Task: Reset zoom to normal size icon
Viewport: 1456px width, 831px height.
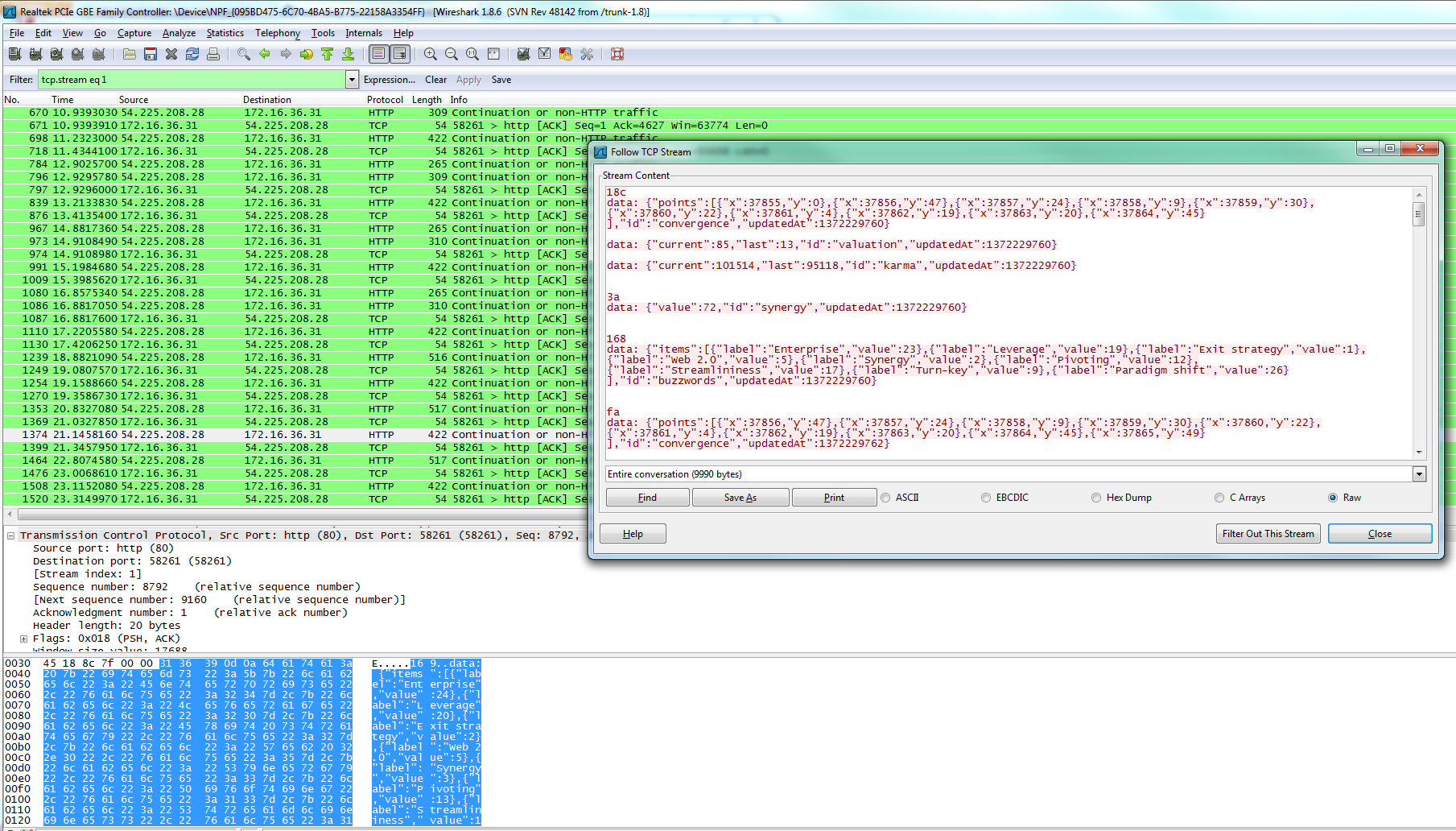Action: (x=472, y=54)
